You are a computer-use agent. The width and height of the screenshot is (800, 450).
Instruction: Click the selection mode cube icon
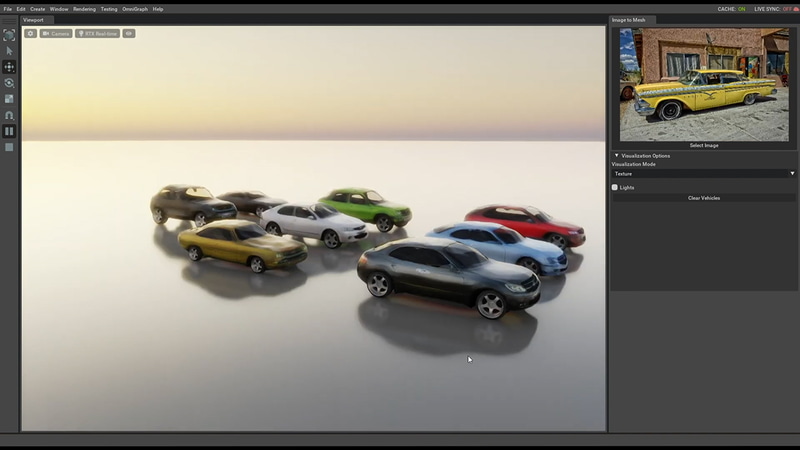point(9,35)
